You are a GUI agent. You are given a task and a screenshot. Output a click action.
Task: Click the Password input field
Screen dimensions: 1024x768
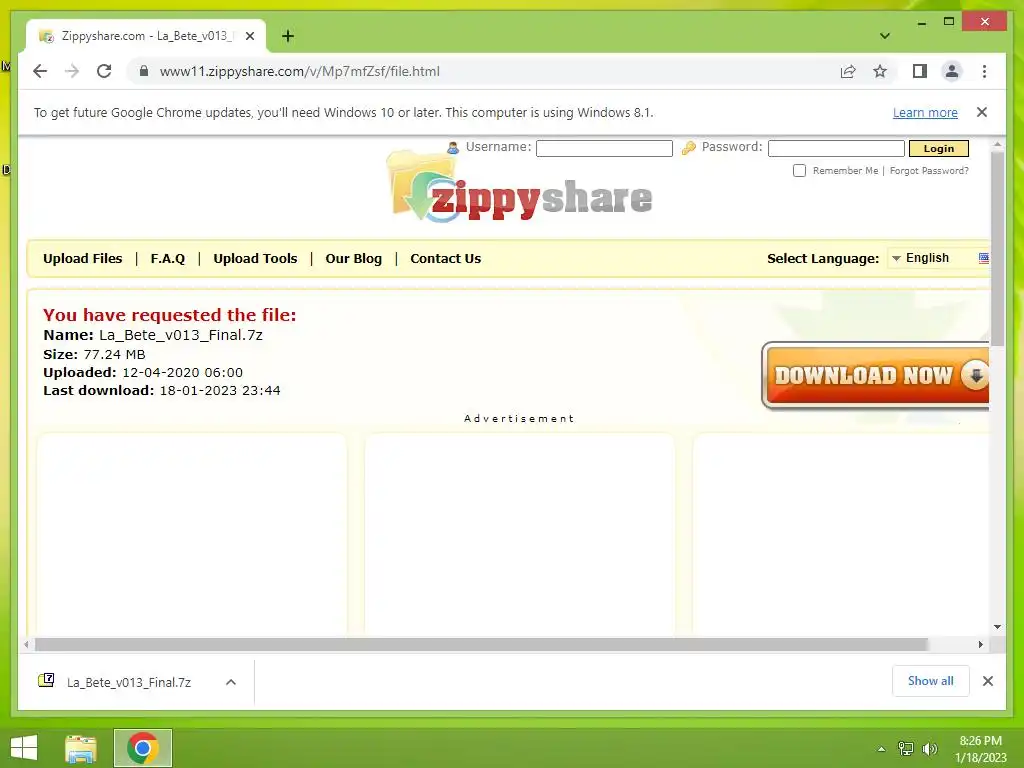[x=836, y=149]
